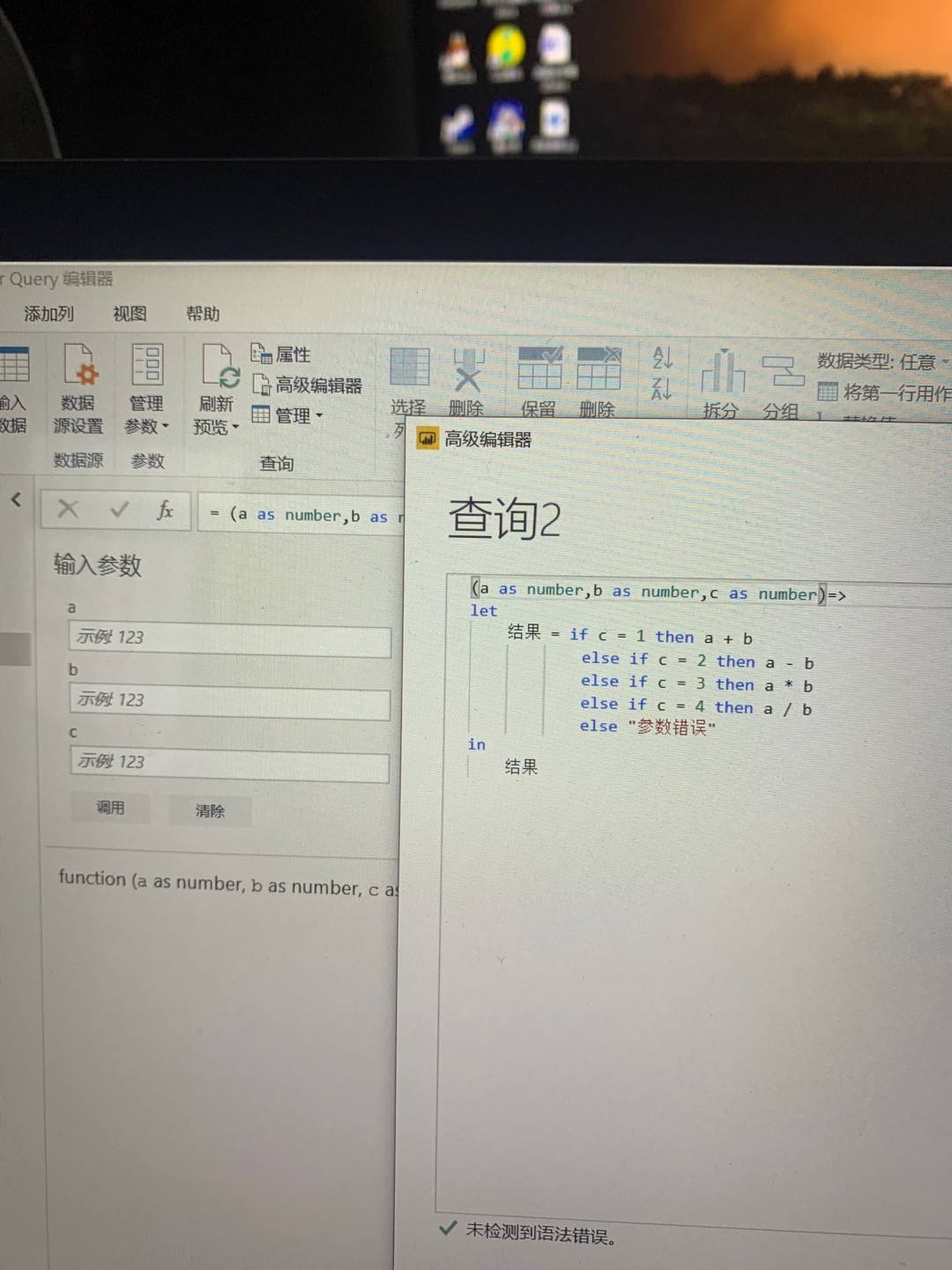Click 将第一行用作 headers option

(x=883, y=392)
